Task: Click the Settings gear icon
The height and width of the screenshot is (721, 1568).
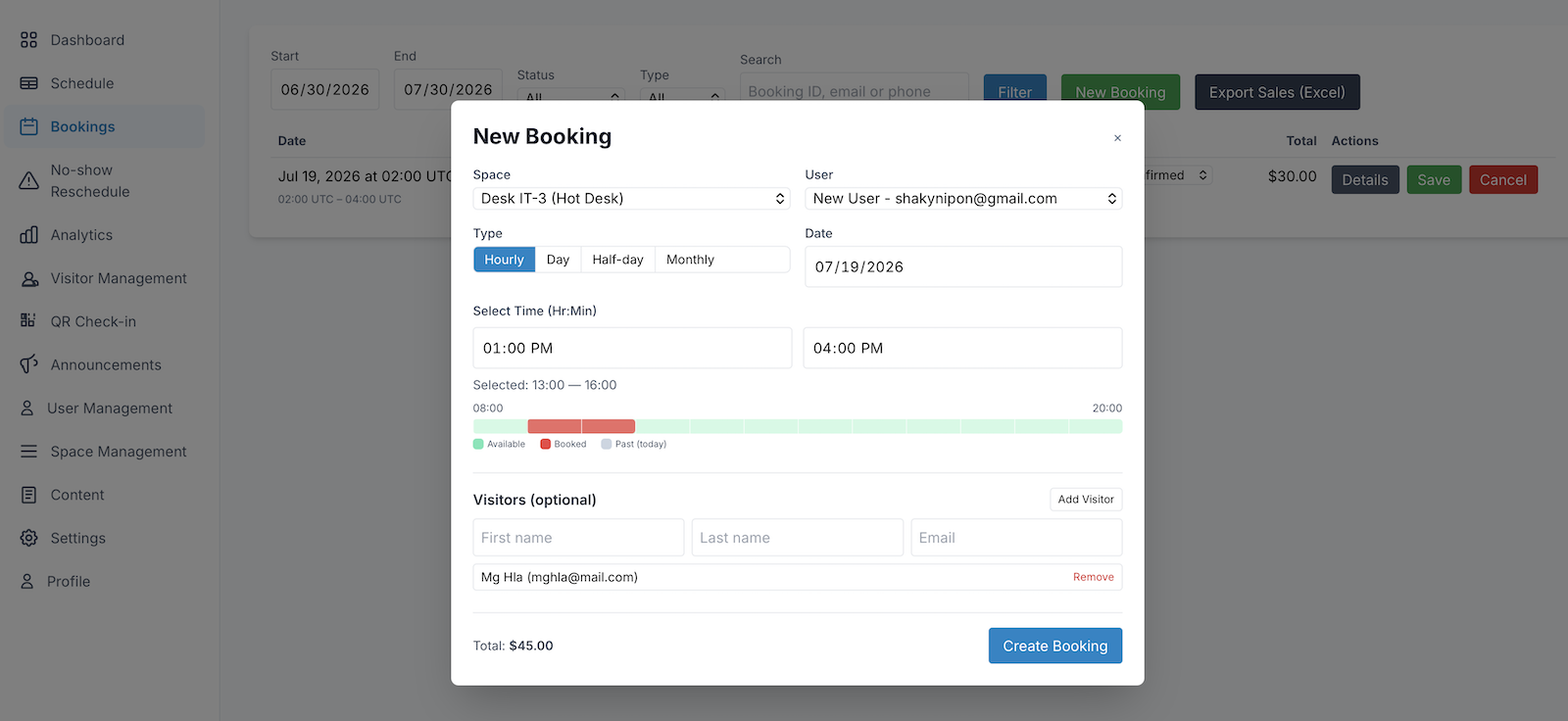Action: [28, 538]
